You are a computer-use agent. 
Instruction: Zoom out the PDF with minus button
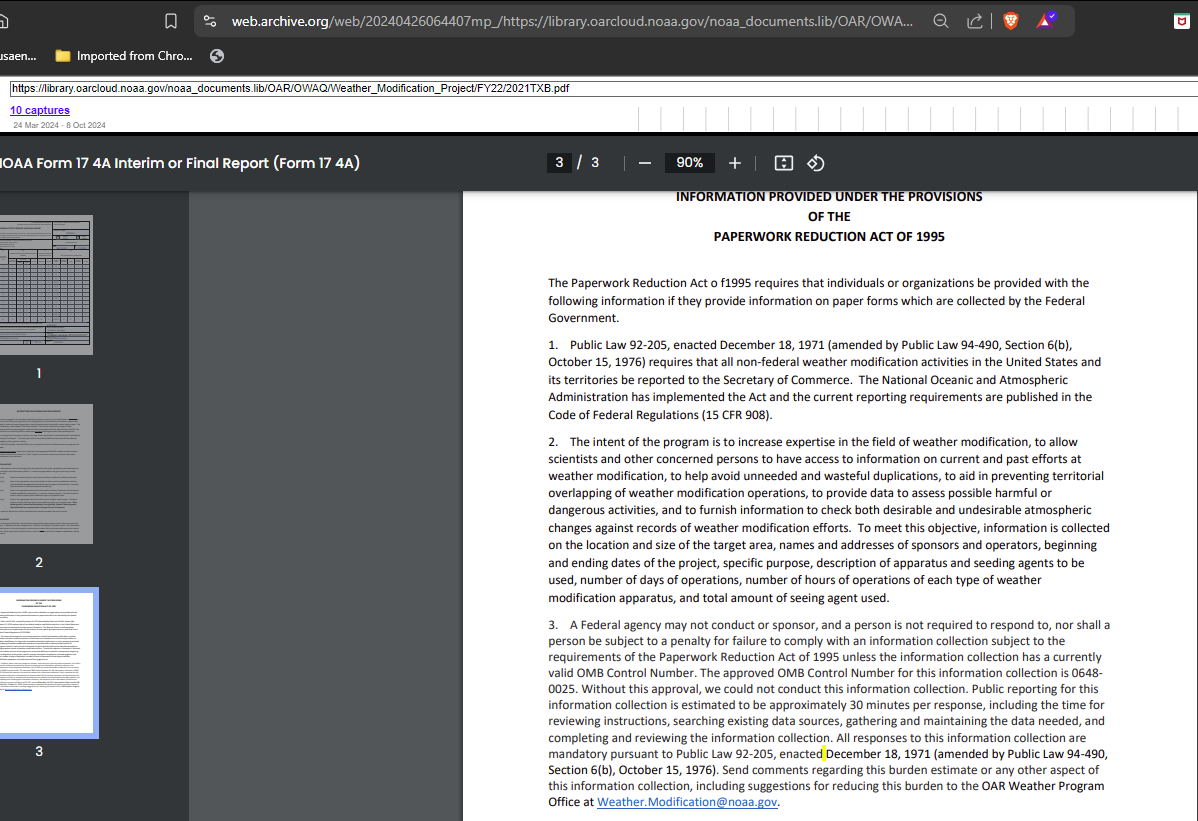coord(645,163)
